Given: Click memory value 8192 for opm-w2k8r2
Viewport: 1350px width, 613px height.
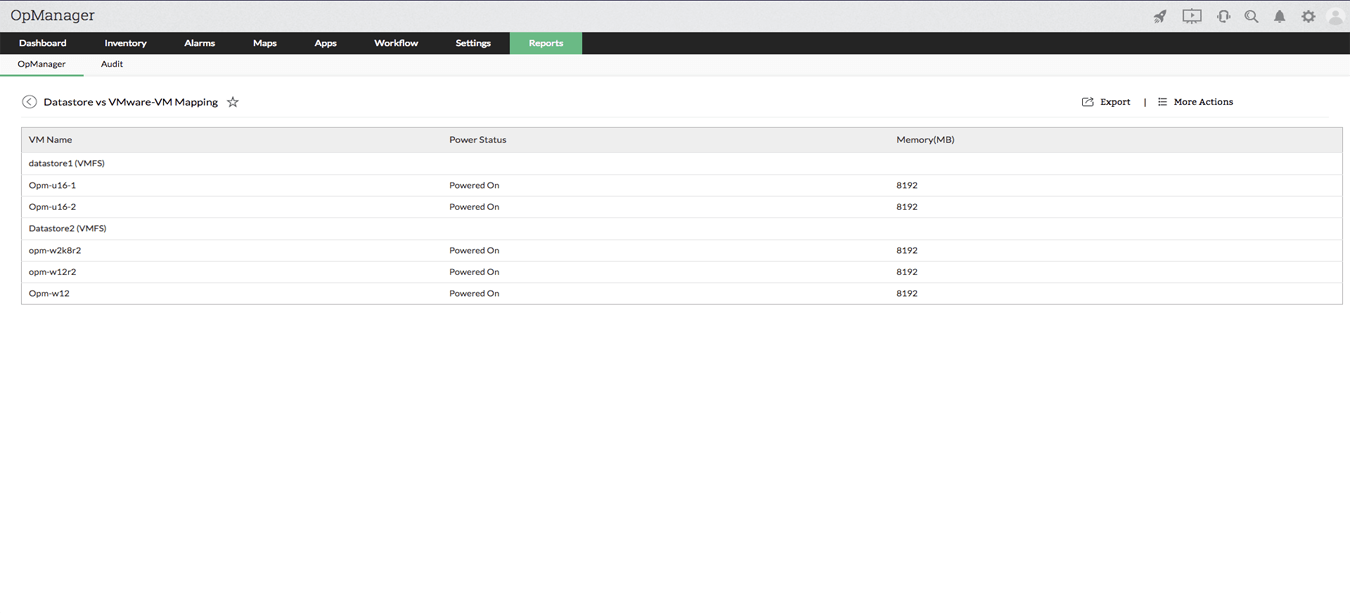Looking at the screenshot, I should (x=907, y=250).
